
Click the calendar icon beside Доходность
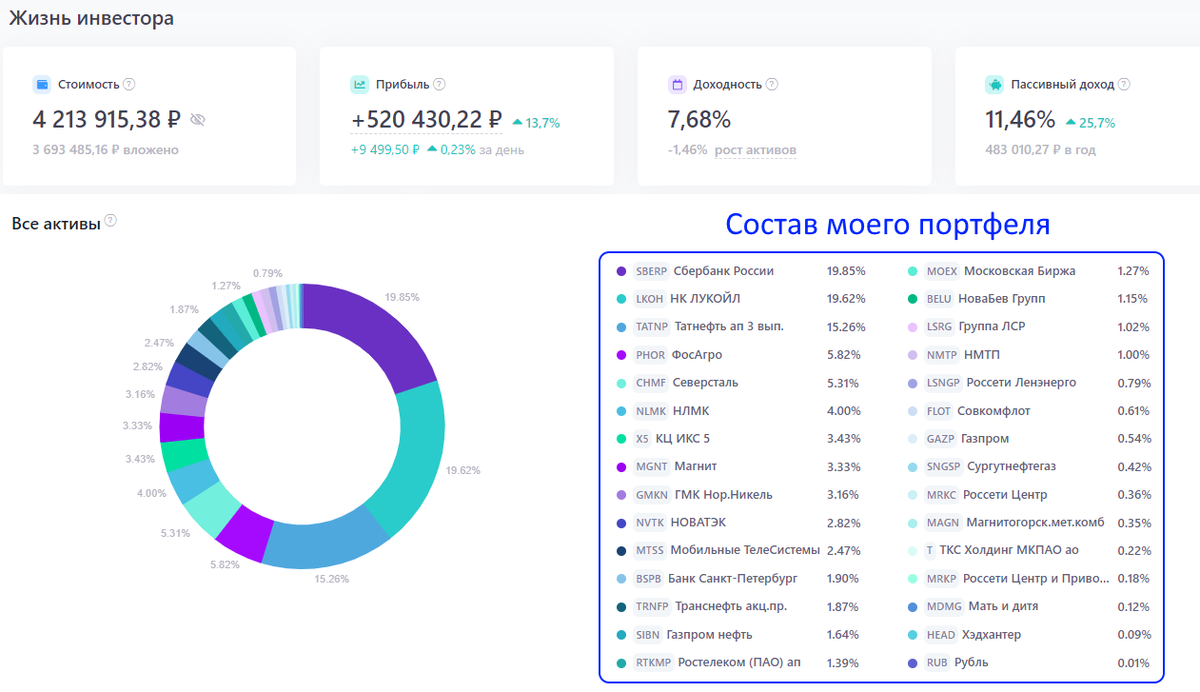coord(676,85)
